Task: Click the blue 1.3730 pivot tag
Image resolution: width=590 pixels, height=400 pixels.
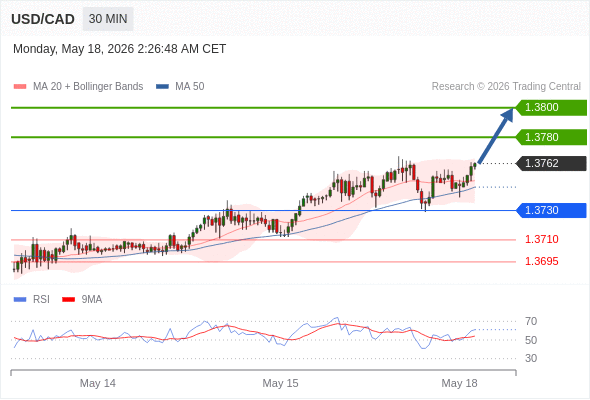Action: tap(551, 210)
